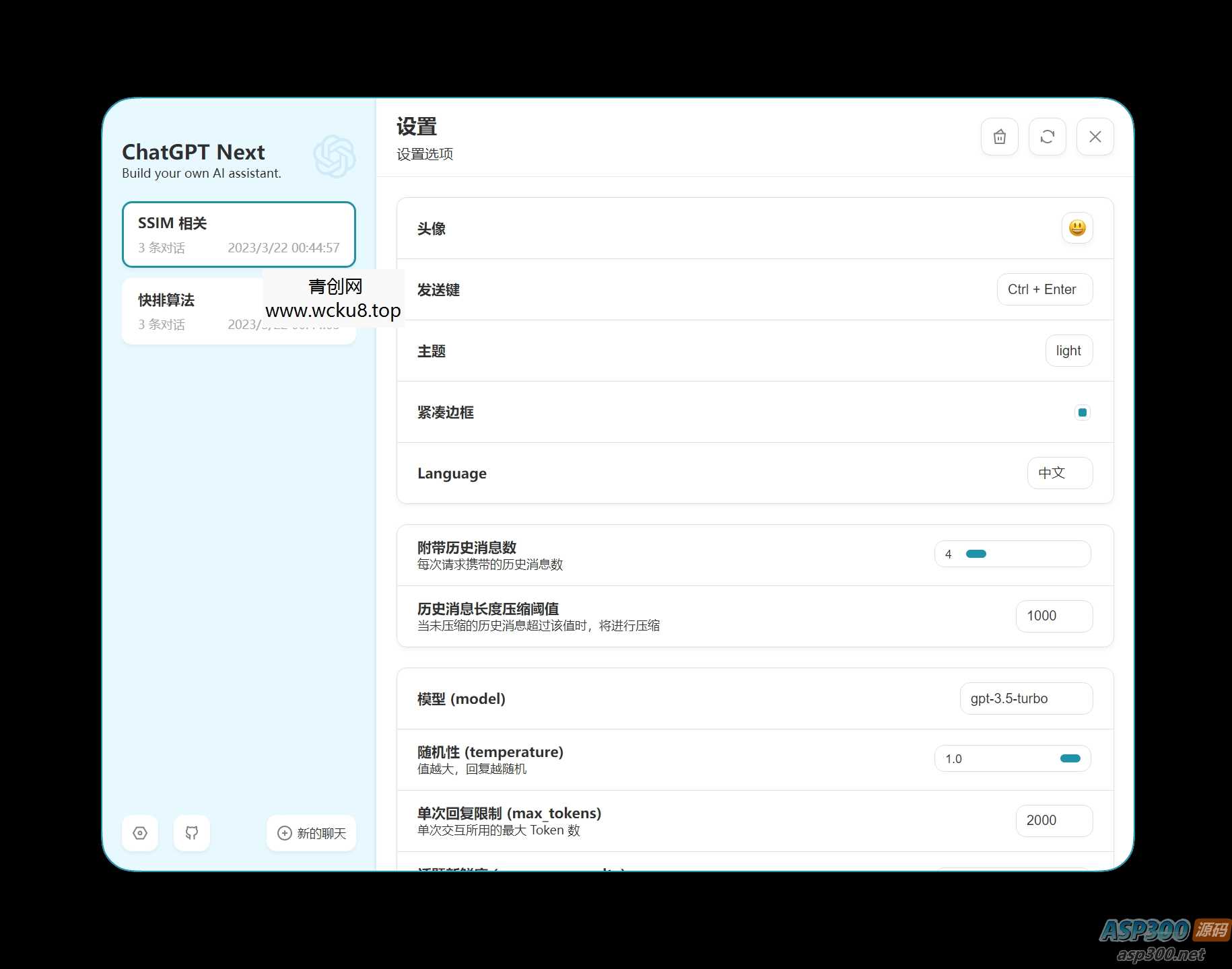Open the 发送键 Ctrl+Enter dropdown
The image size is (1232, 969).
(1044, 289)
